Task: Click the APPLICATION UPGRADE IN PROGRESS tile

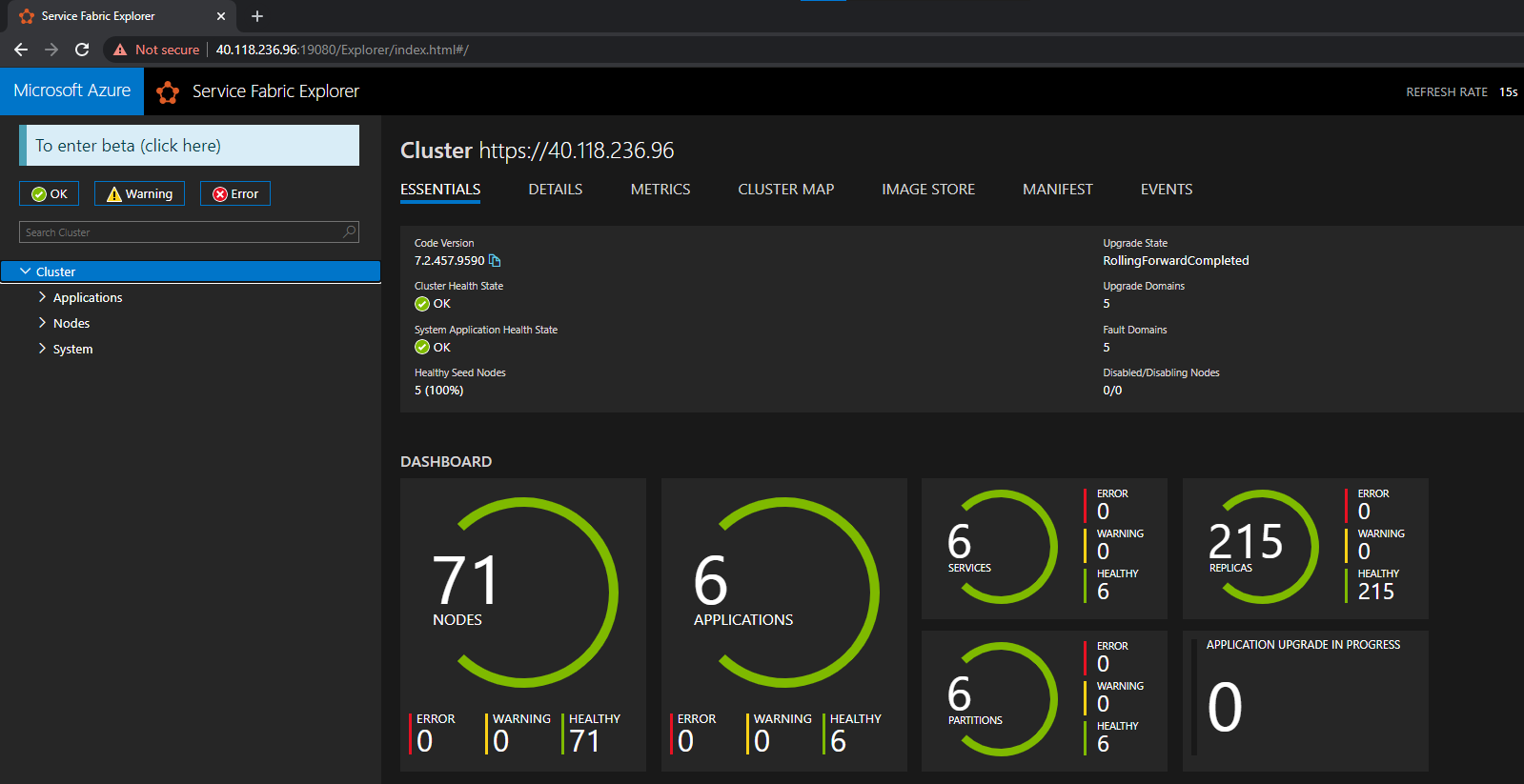Action: pyautogui.click(x=1306, y=701)
